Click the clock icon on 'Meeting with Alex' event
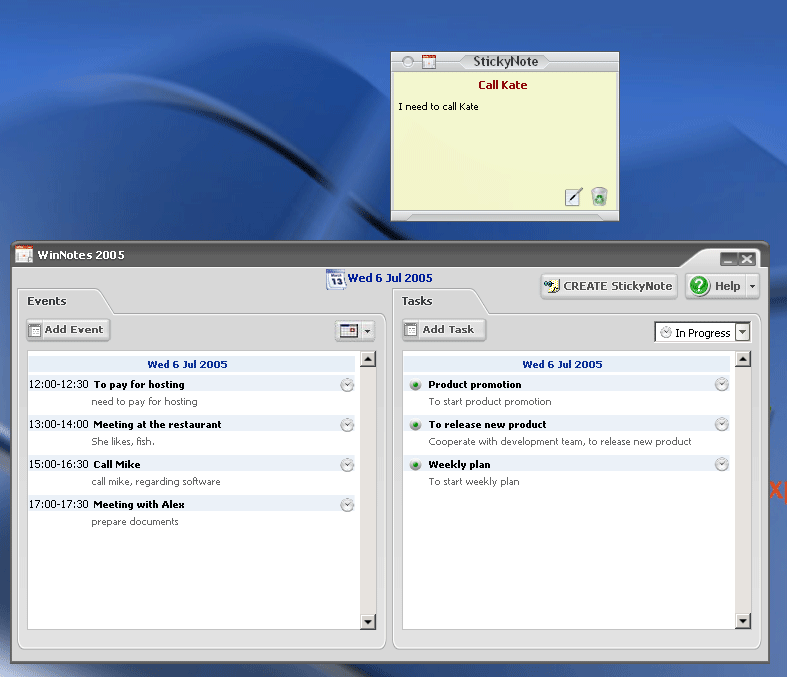Image resolution: width=787 pixels, height=677 pixels. [x=347, y=505]
